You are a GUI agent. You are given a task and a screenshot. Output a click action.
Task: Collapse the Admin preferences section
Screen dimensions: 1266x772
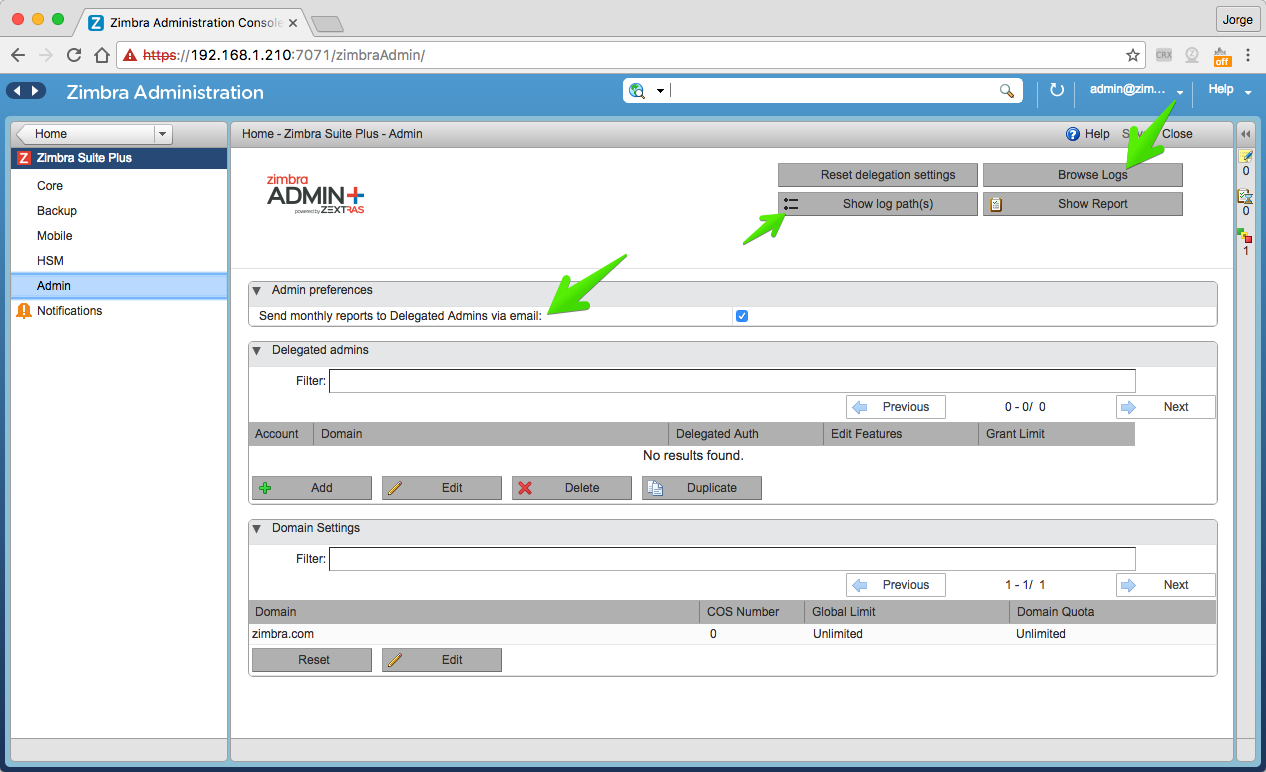click(257, 290)
